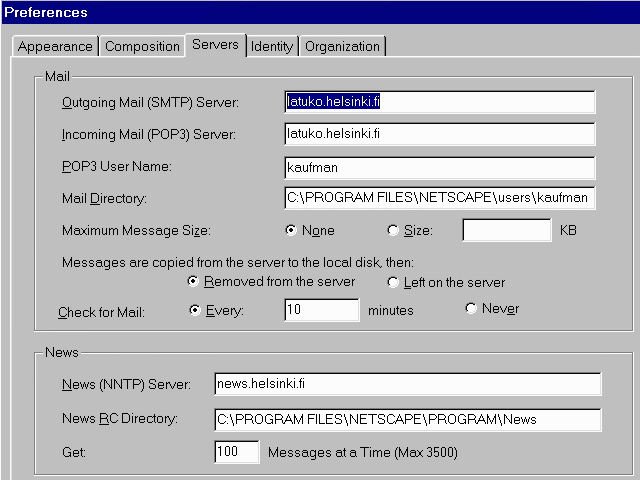
Task: Click the Outgoing Mail (SMTP) Server field
Action: (x=439, y=102)
